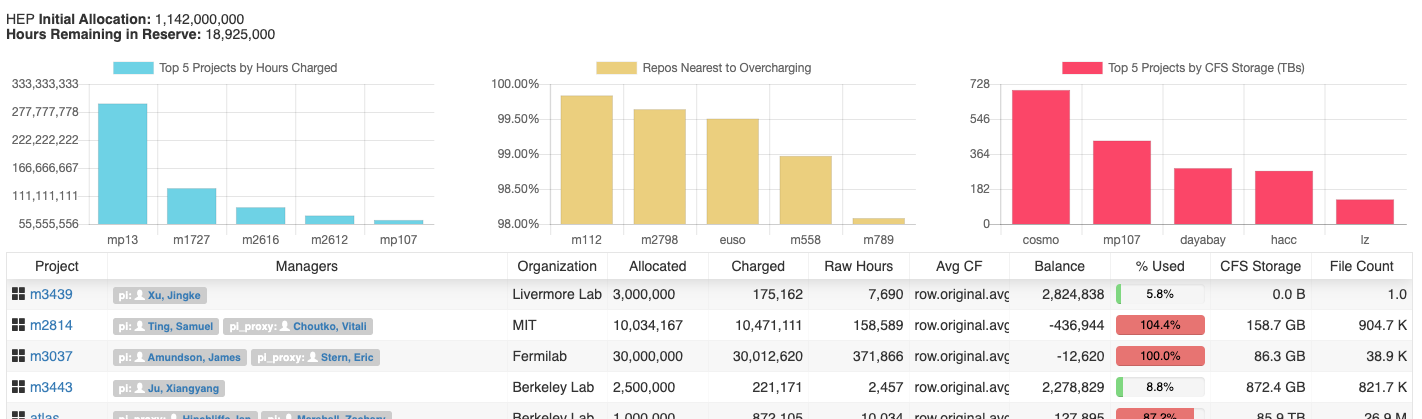The width and height of the screenshot is (1422, 419).
Task: Sort the table by the Managers column
Action: (x=307, y=266)
